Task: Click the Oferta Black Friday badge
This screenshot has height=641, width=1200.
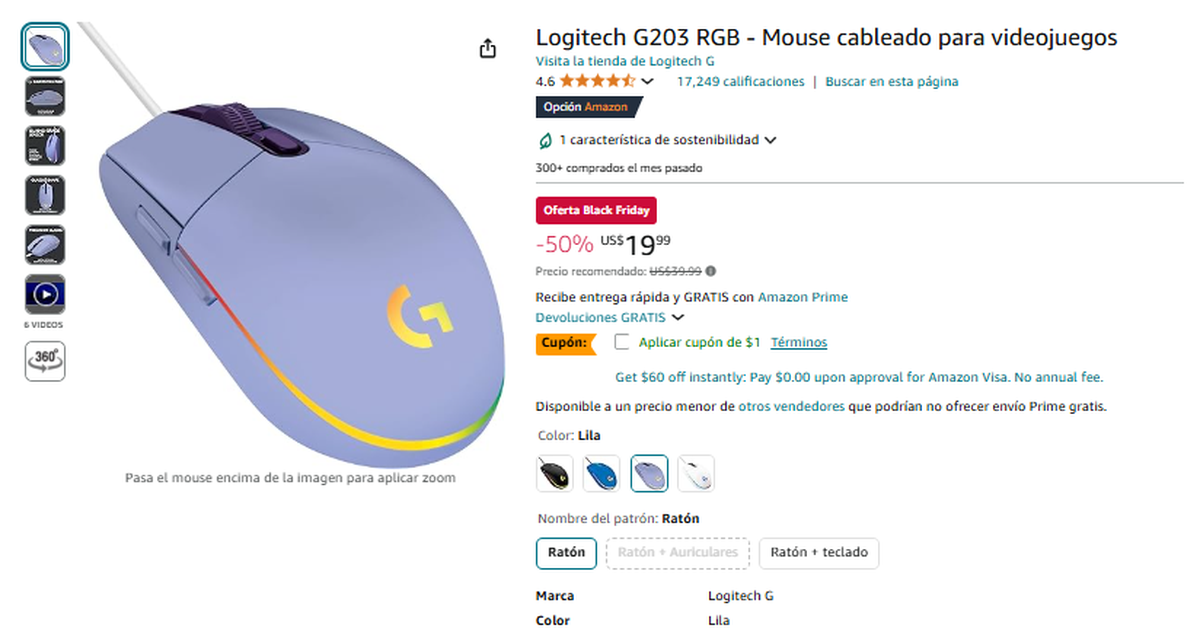Action: click(x=595, y=210)
